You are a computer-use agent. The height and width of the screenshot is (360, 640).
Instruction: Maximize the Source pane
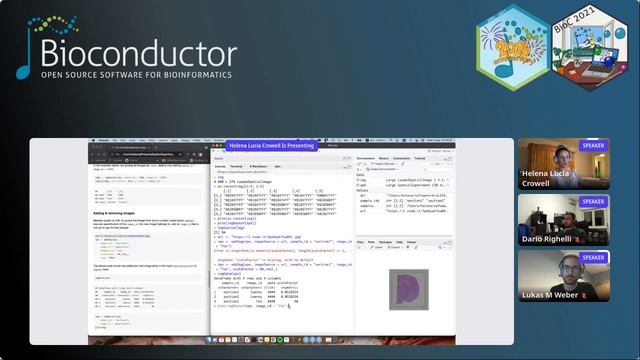point(349,158)
